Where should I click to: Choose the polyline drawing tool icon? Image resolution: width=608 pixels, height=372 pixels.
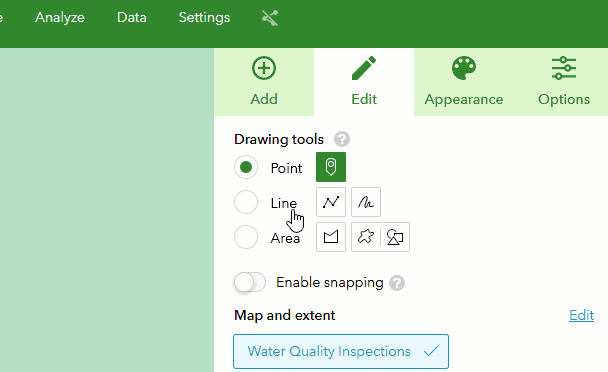(331, 202)
